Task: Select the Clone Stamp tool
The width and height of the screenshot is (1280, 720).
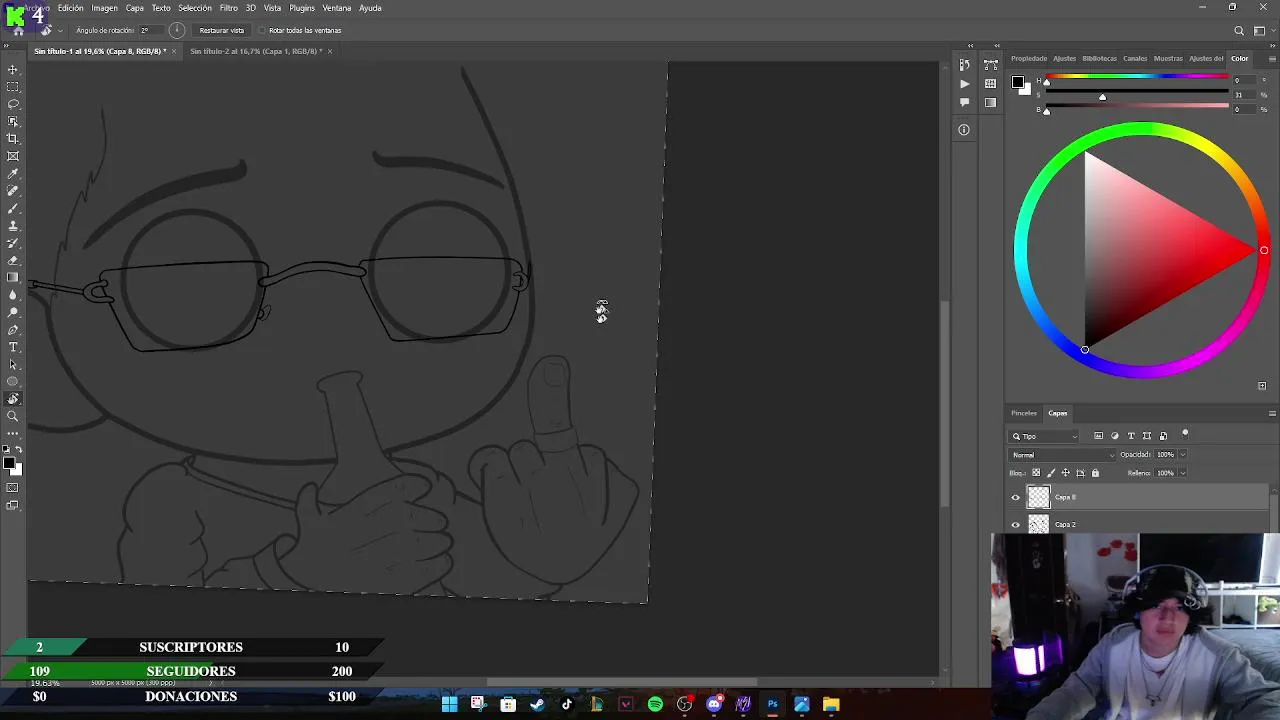Action: pos(13,226)
